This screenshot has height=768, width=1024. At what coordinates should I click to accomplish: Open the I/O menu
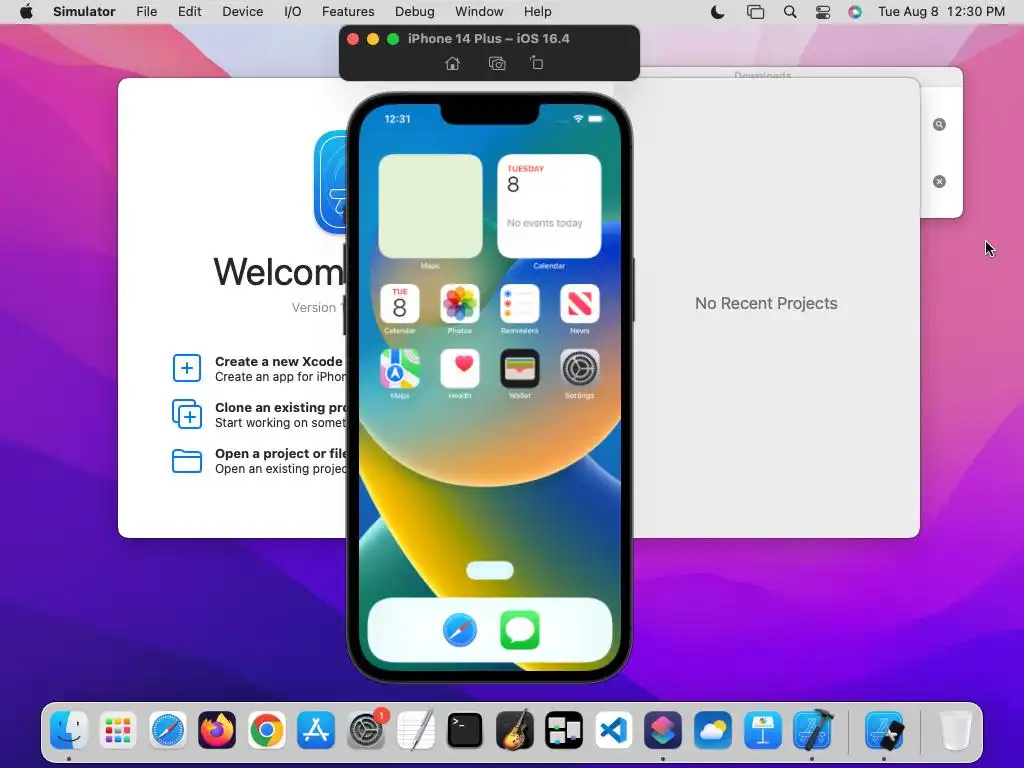point(293,12)
